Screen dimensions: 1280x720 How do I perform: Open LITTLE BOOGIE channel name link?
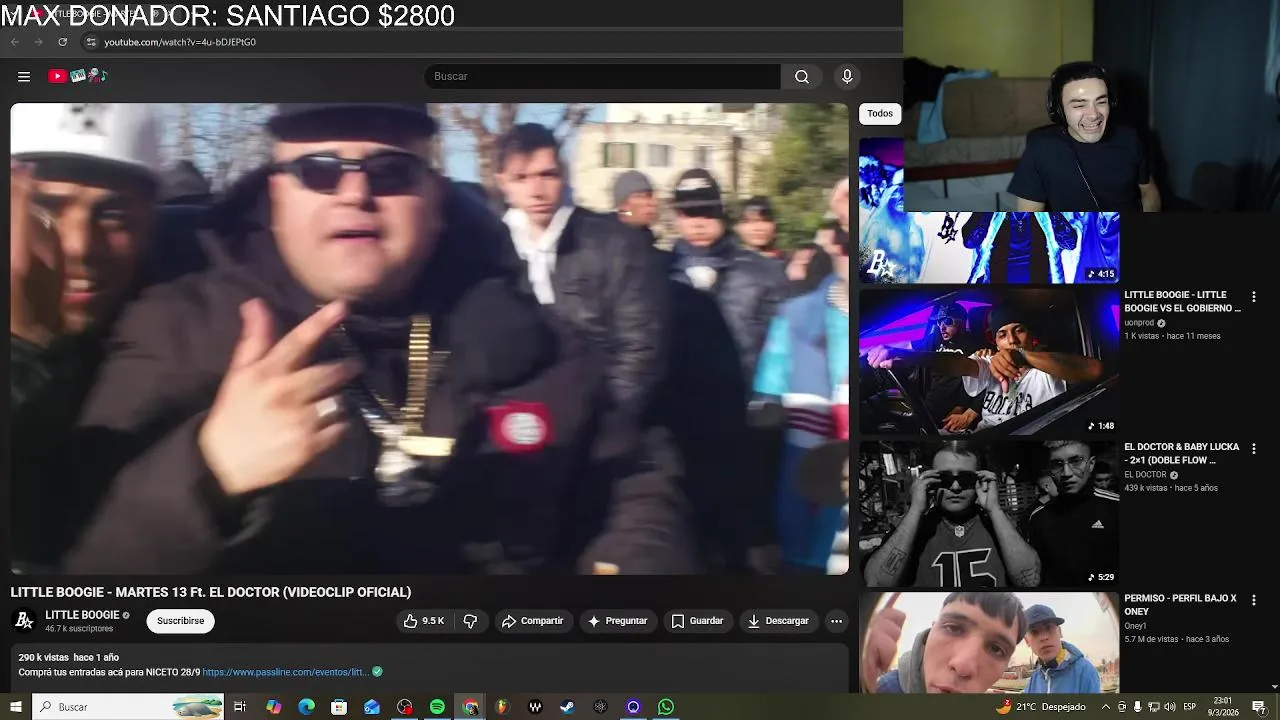tap(82, 615)
